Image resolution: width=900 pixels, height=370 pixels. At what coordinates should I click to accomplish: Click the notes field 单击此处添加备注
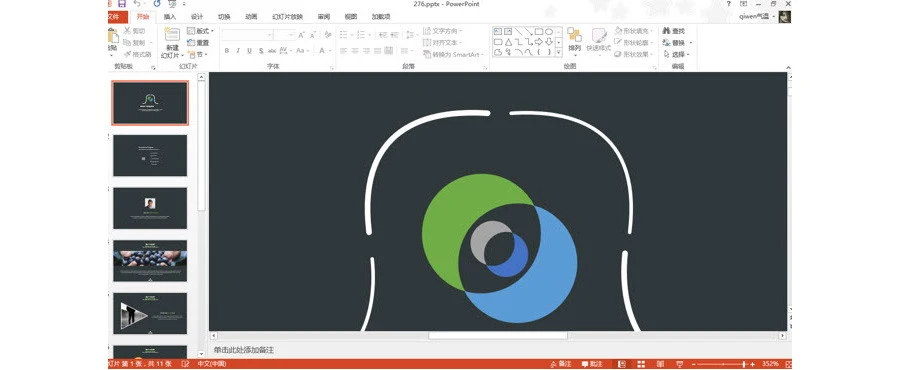[244, 350]
